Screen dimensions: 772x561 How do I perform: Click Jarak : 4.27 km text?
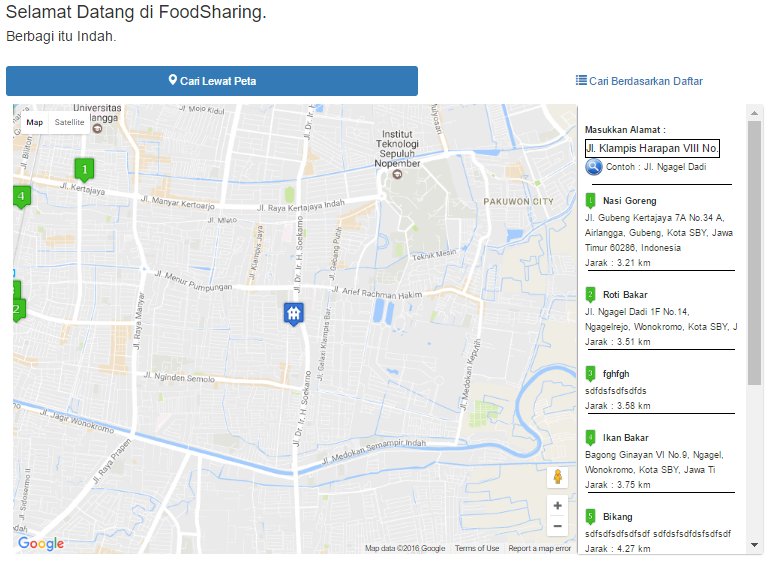[x=618, y=549]
